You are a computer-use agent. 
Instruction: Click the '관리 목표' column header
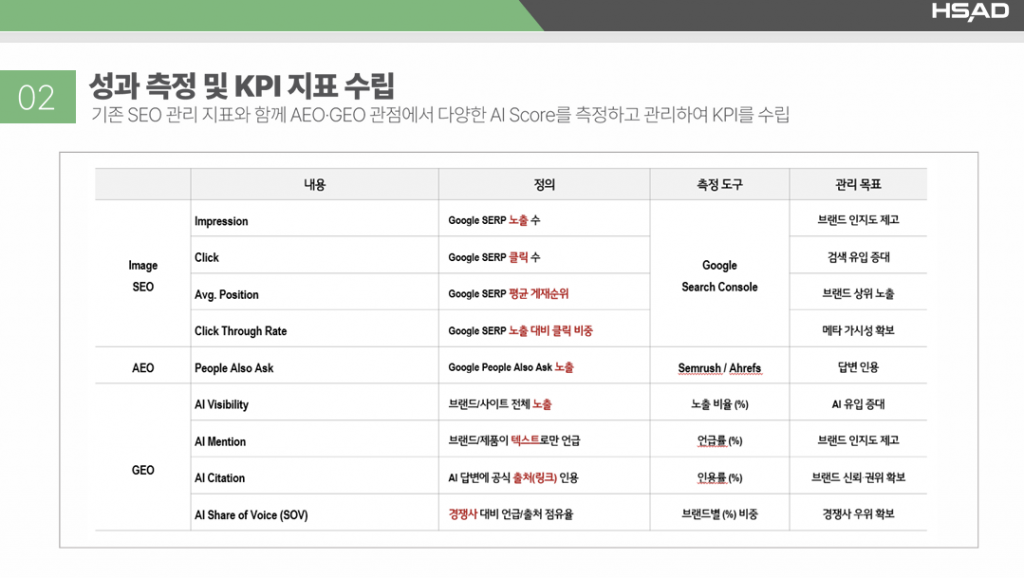[858, 185]
